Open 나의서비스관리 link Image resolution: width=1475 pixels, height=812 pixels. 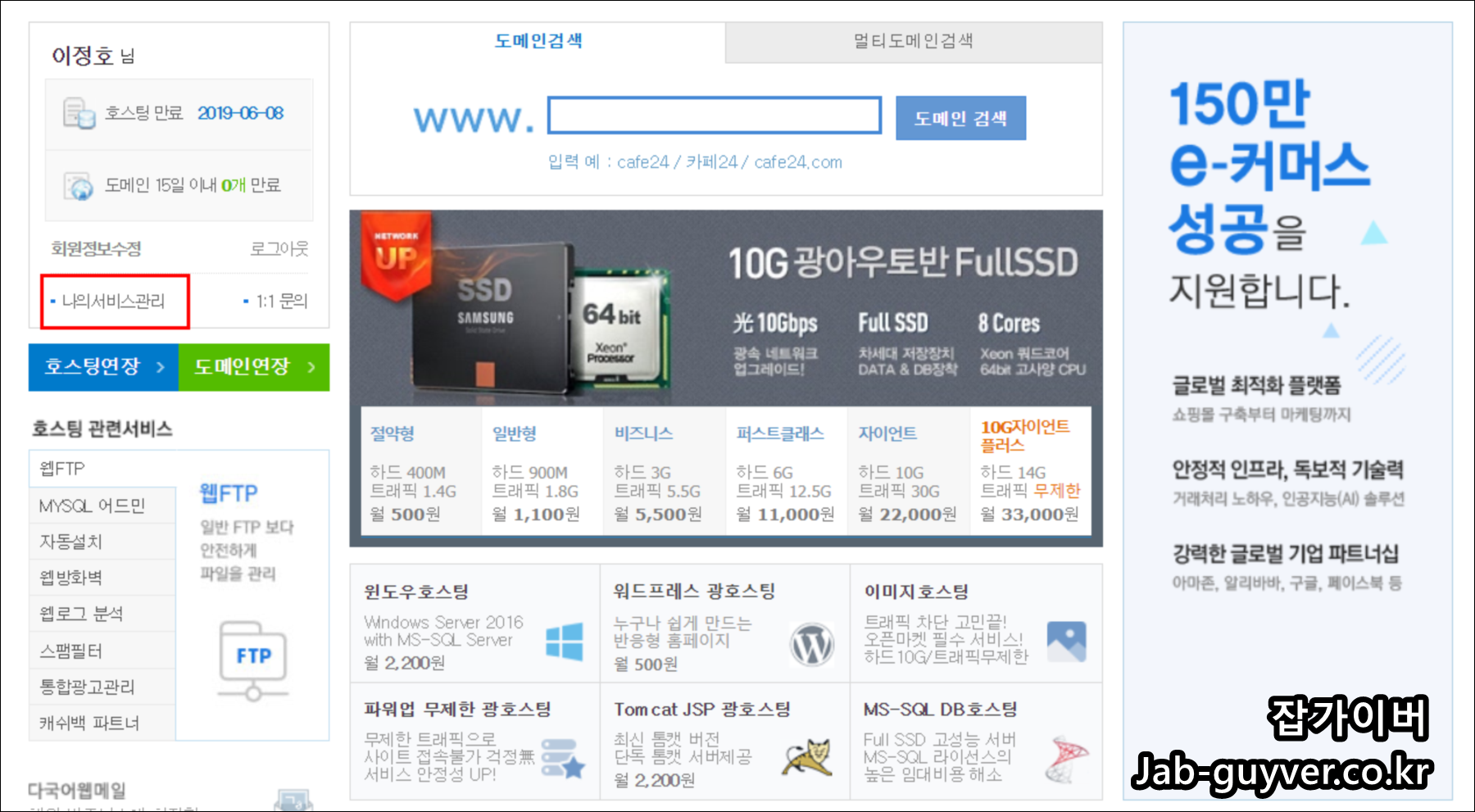(114, 302)
